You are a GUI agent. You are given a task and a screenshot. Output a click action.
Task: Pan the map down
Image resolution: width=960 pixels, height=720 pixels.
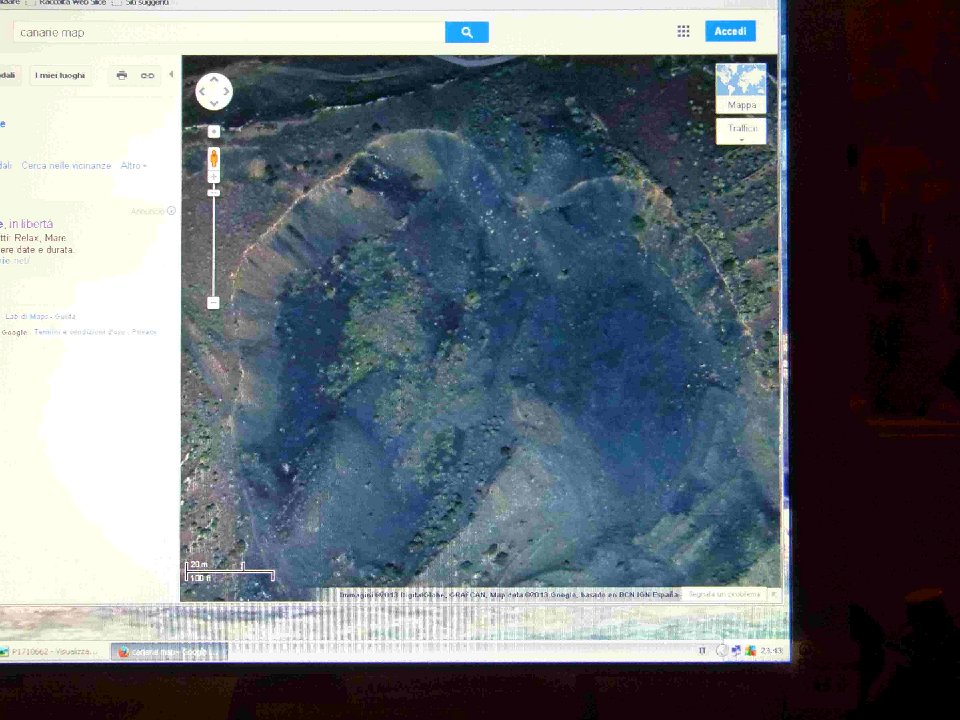pyautogui.click(x=214, y=103)
